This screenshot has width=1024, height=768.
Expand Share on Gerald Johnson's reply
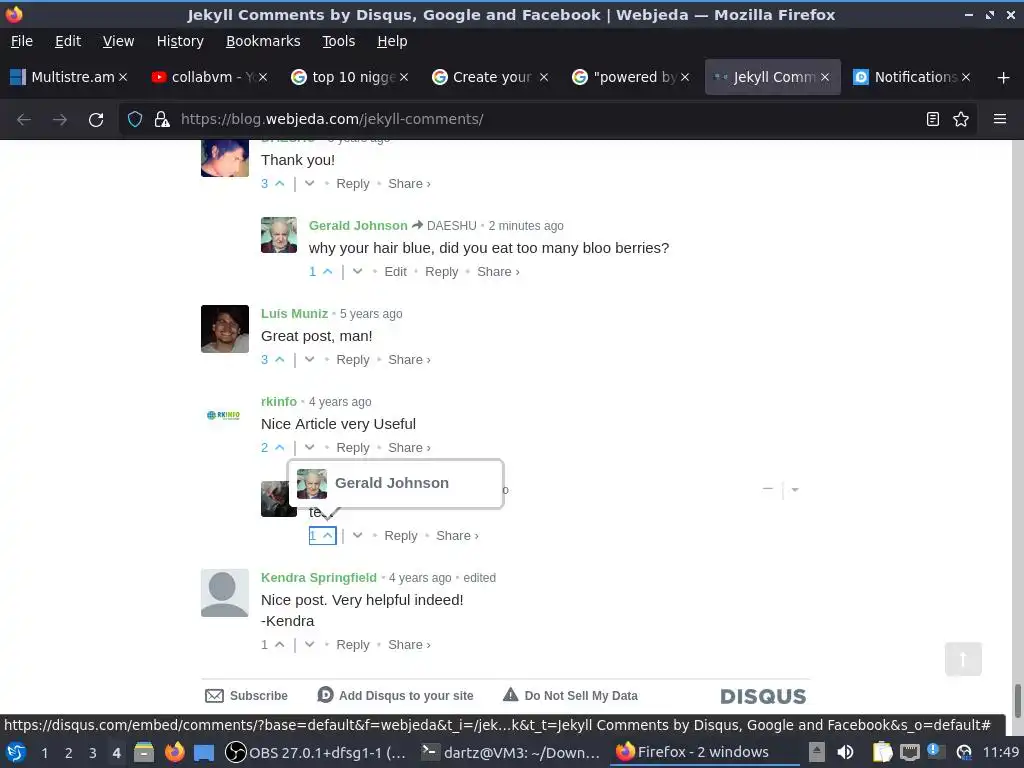[x=498, y=272]
